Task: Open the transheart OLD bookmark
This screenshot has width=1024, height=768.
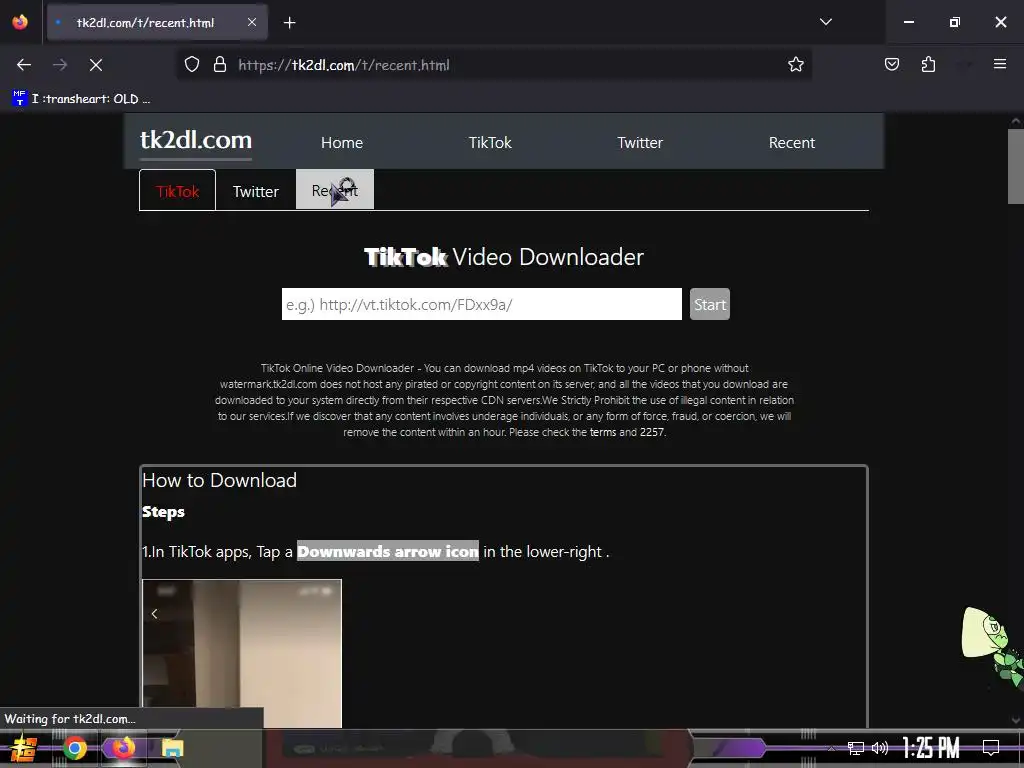Action: tap(82, 99)
